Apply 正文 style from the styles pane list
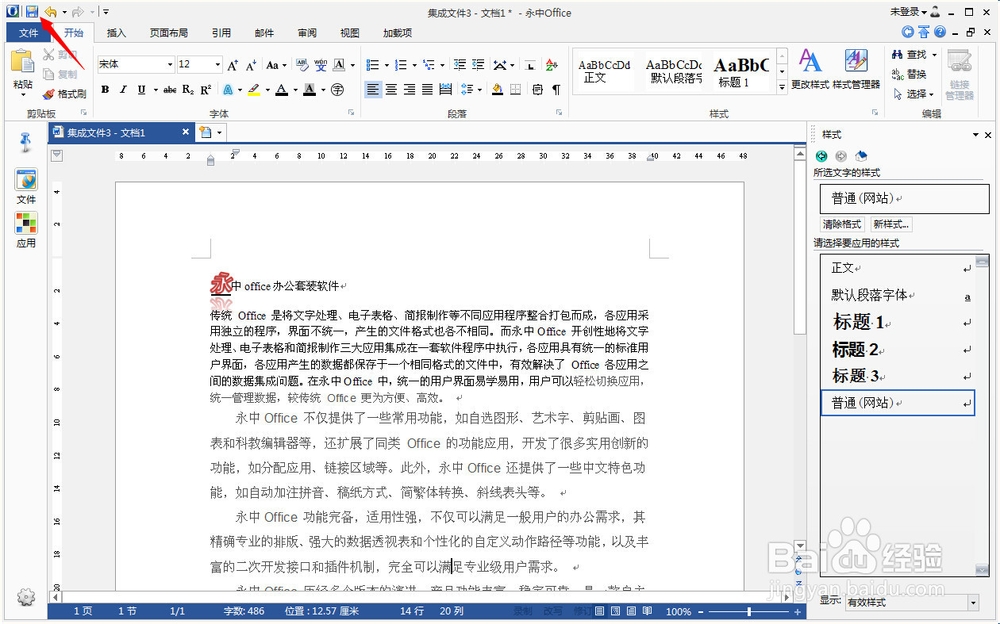The width and height of the screenshot is (1000, 624). 898,268
